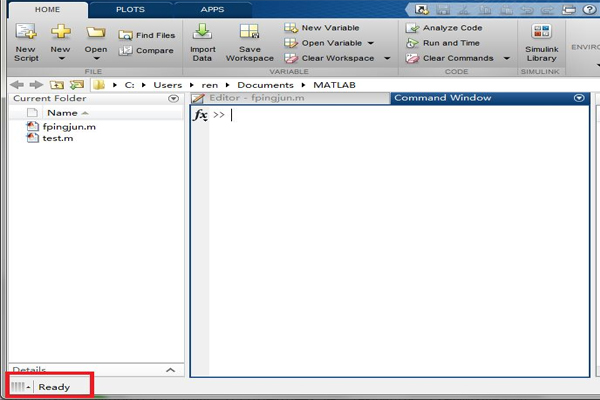Switch to the HOME tab
This screenshot has height=400, width=600.
coord(47,10)
